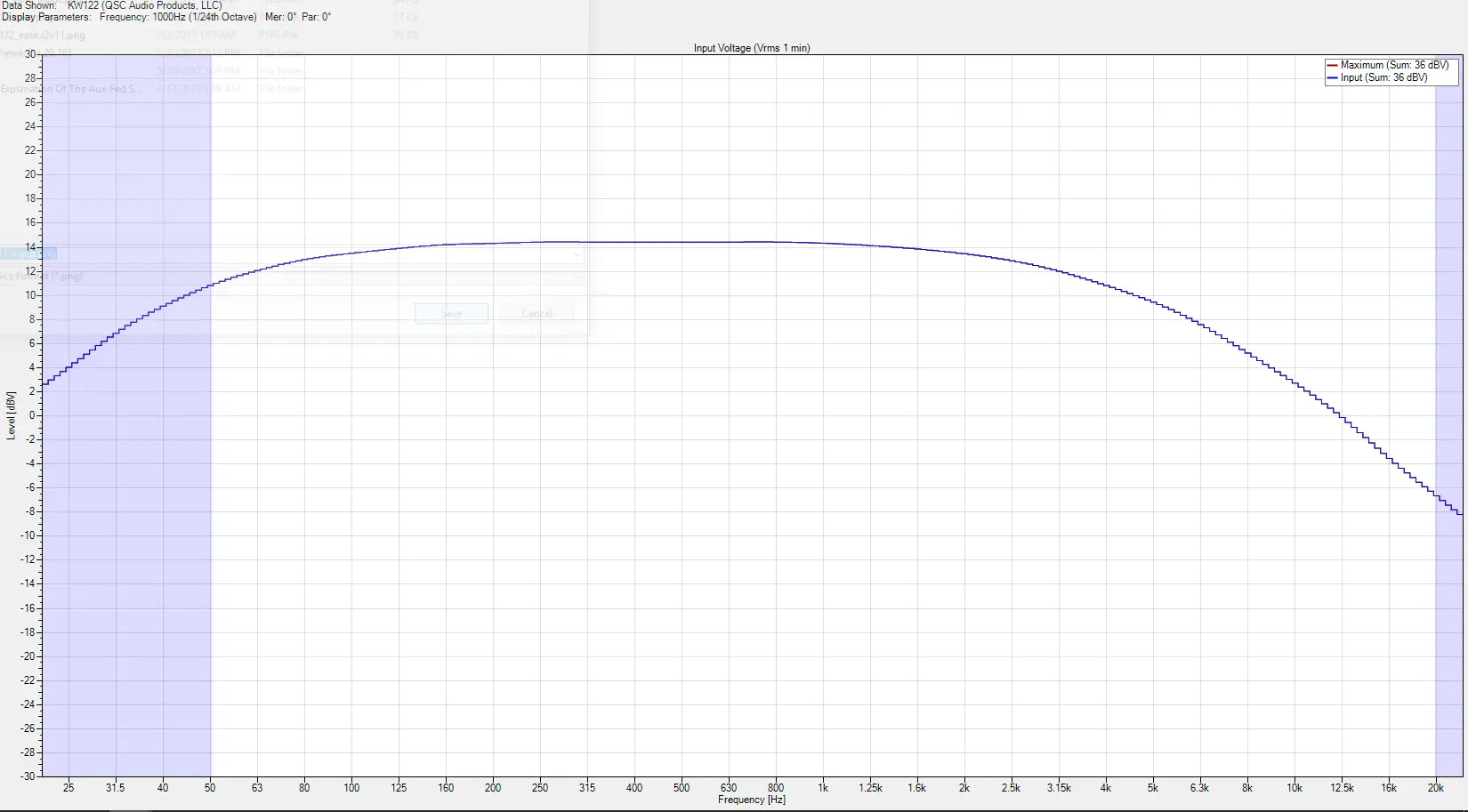
Task: Click the faded Cancel button in ghost dialog
Action: click(x=536, y=313)
